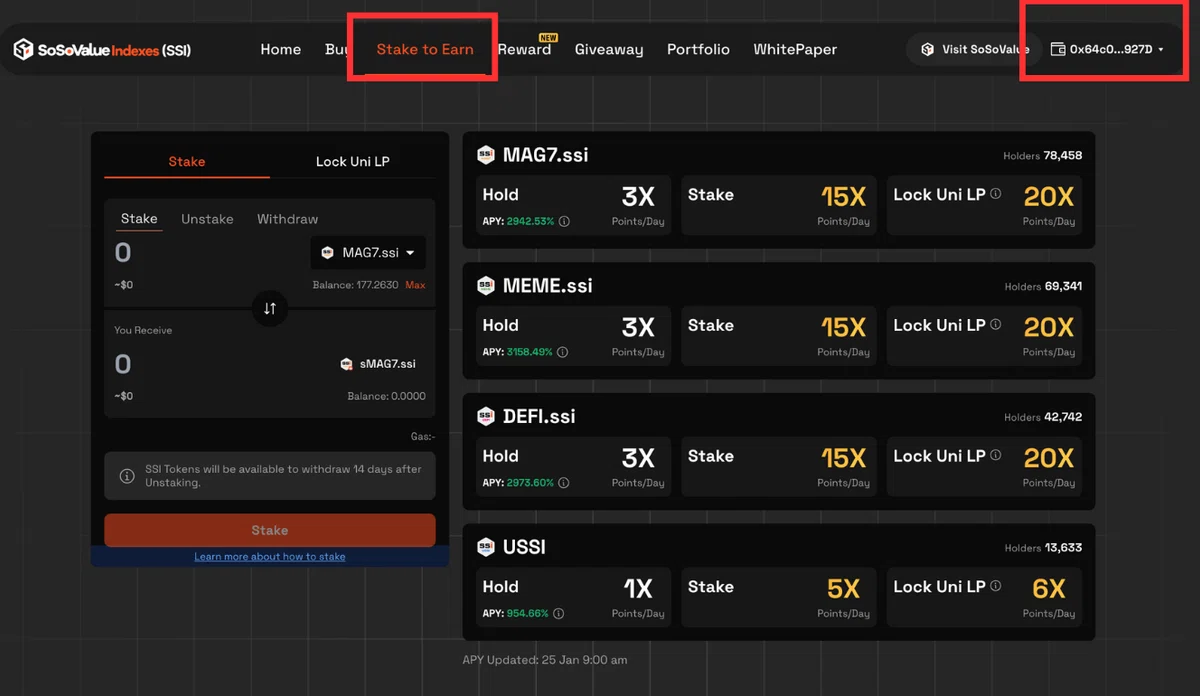
Task: Click the MEME.ssi card logo icon
Action: [x=486, y=285]
